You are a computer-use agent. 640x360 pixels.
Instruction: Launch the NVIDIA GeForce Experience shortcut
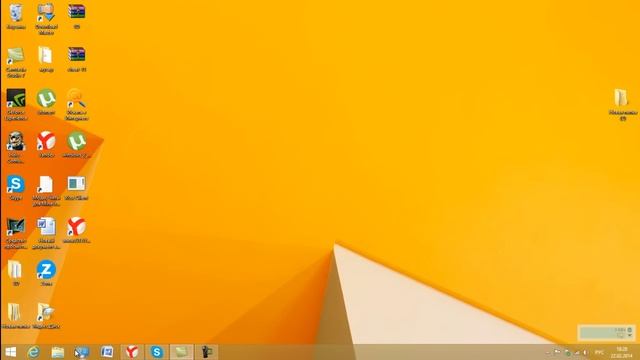(x=16, y=104)
